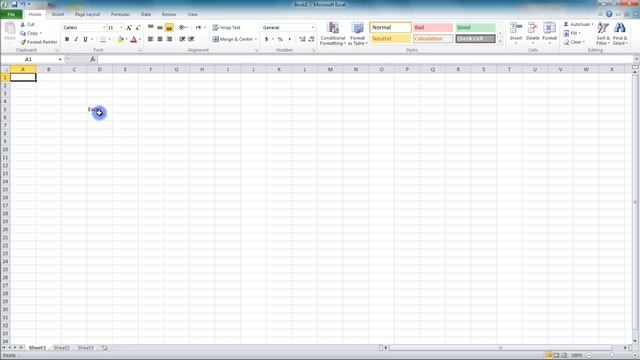
Task: Apply accounting dollar number format
Action: point(267,39)
